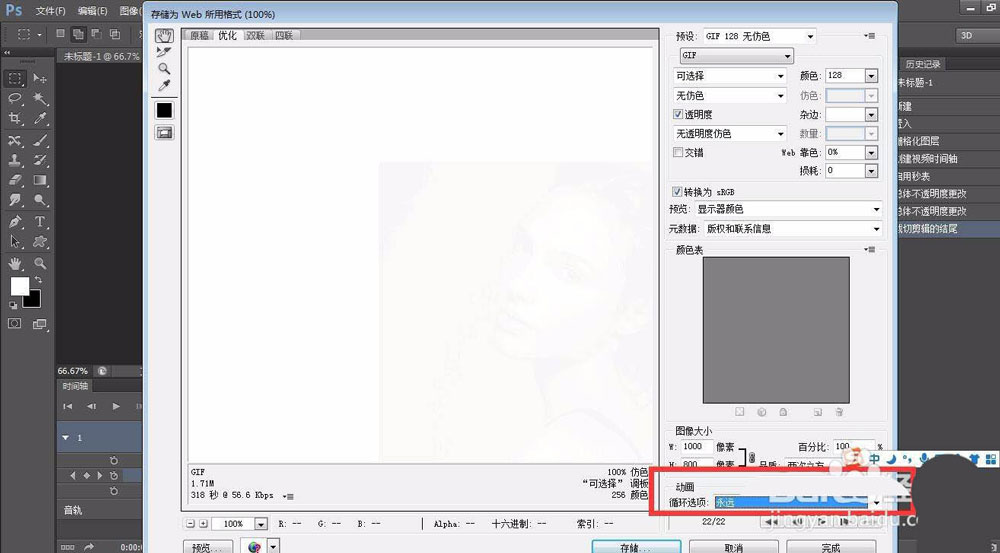
Task: Select the Eraser tool
Action: 15,181
